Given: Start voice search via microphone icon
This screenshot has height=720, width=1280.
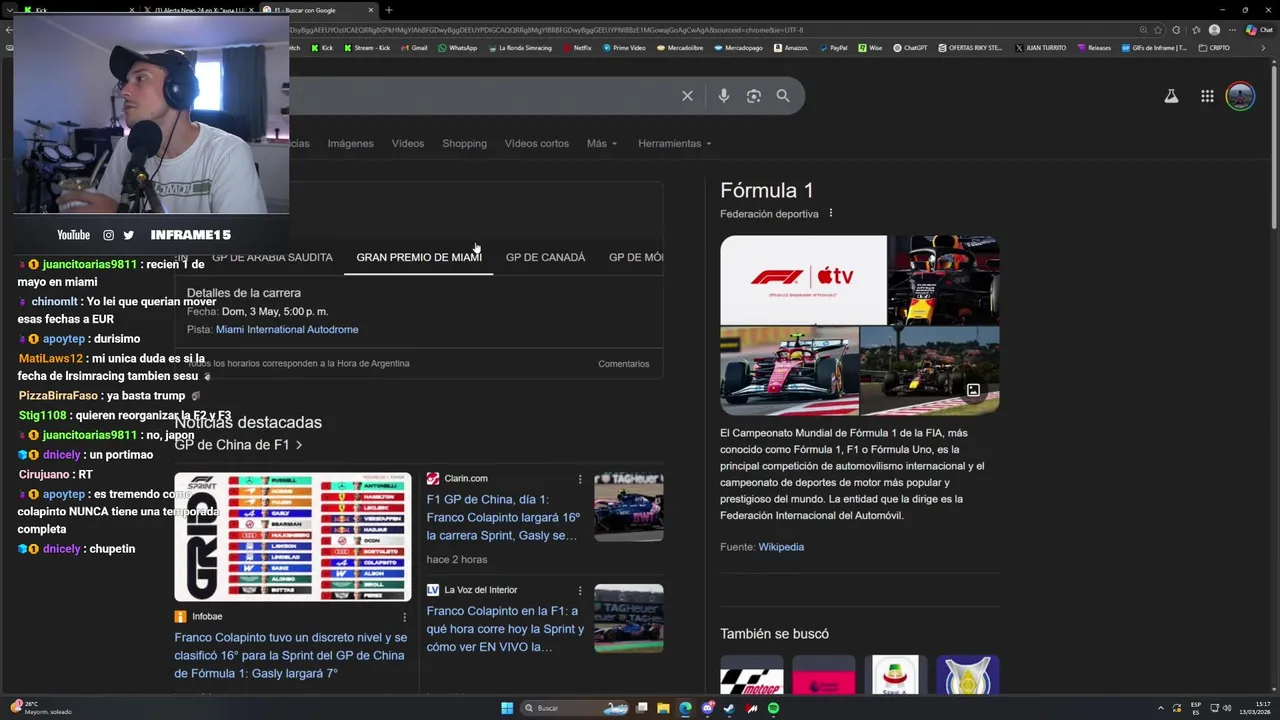Looking at the screenshot, I should pyautogui.click(x=723, y=96).
